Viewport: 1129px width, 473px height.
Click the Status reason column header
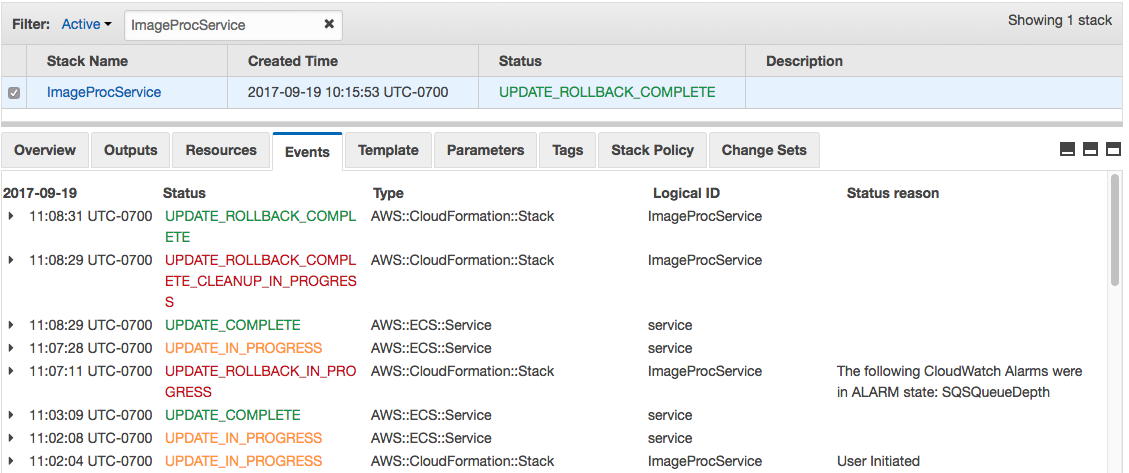[893, 193]
